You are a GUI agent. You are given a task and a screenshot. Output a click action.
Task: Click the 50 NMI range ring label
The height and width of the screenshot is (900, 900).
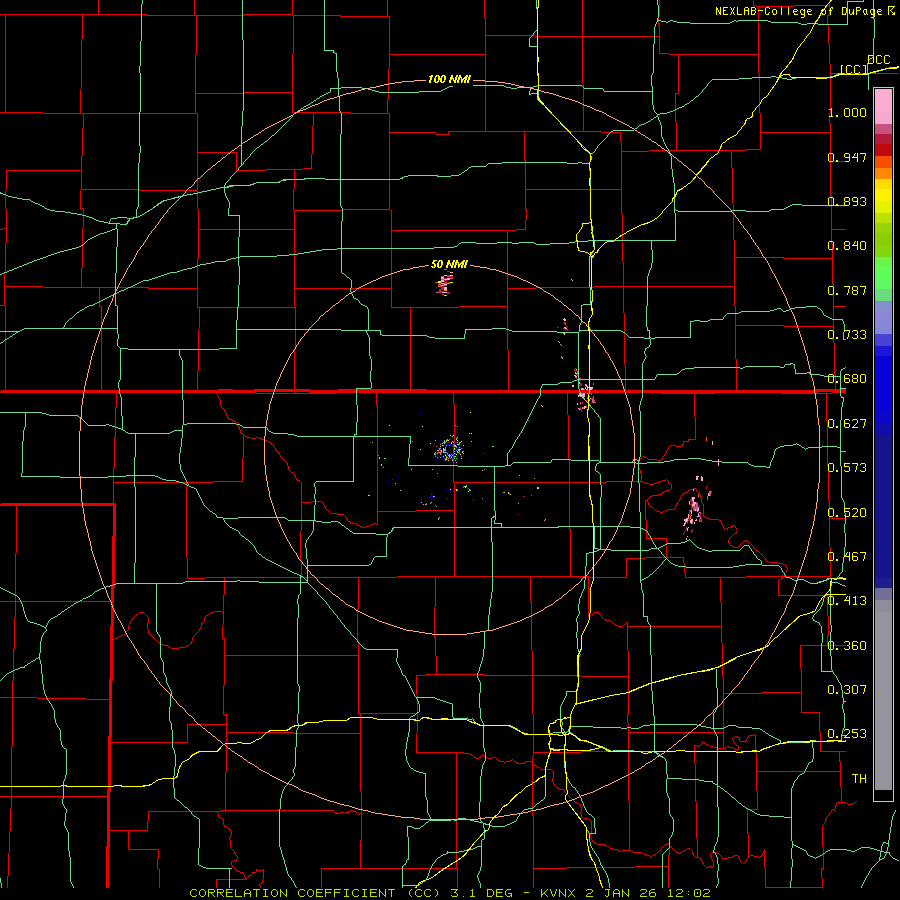(x=449, y=265)
